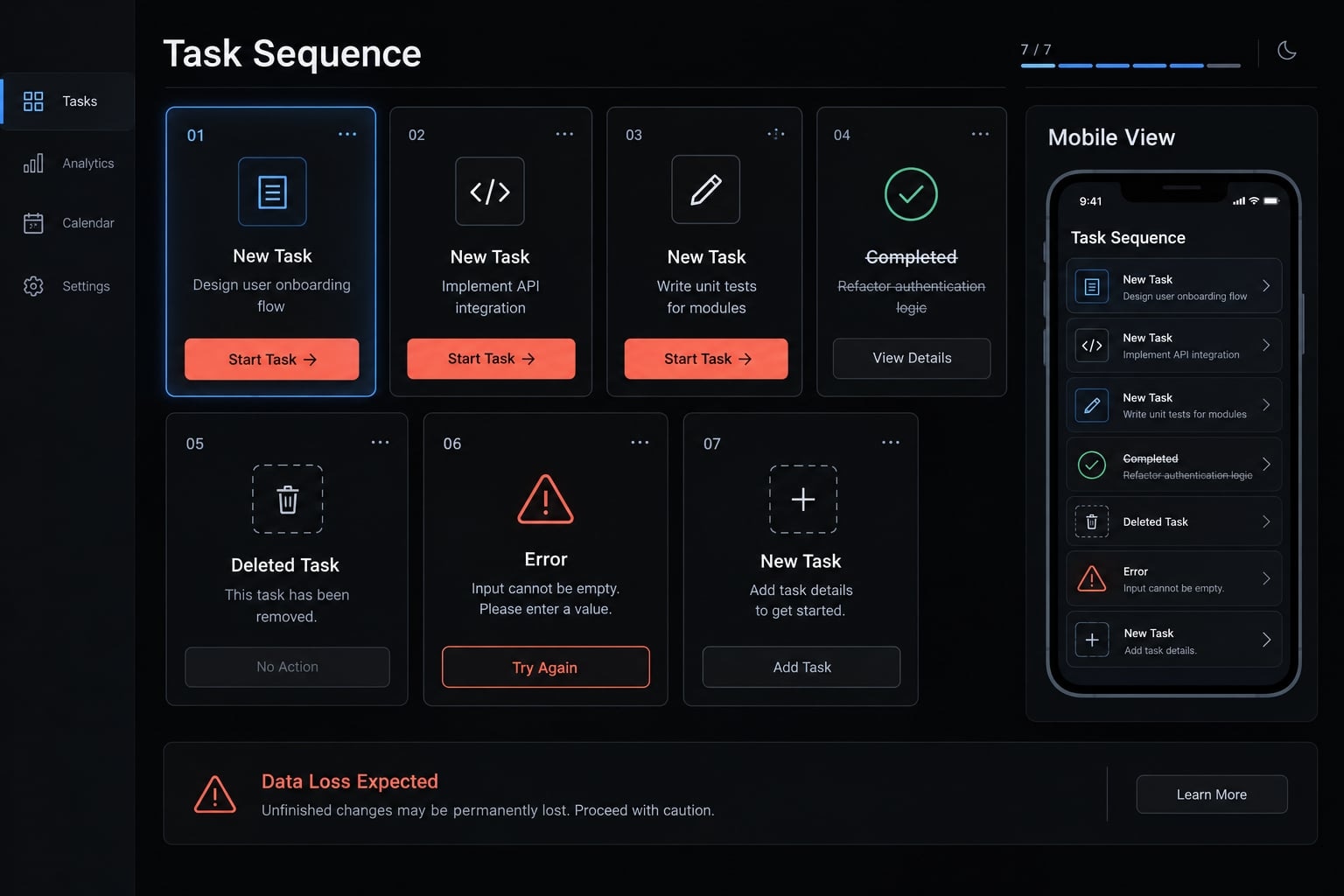
Task: Click the pencil icon on card 03
Action: (706, 190)
